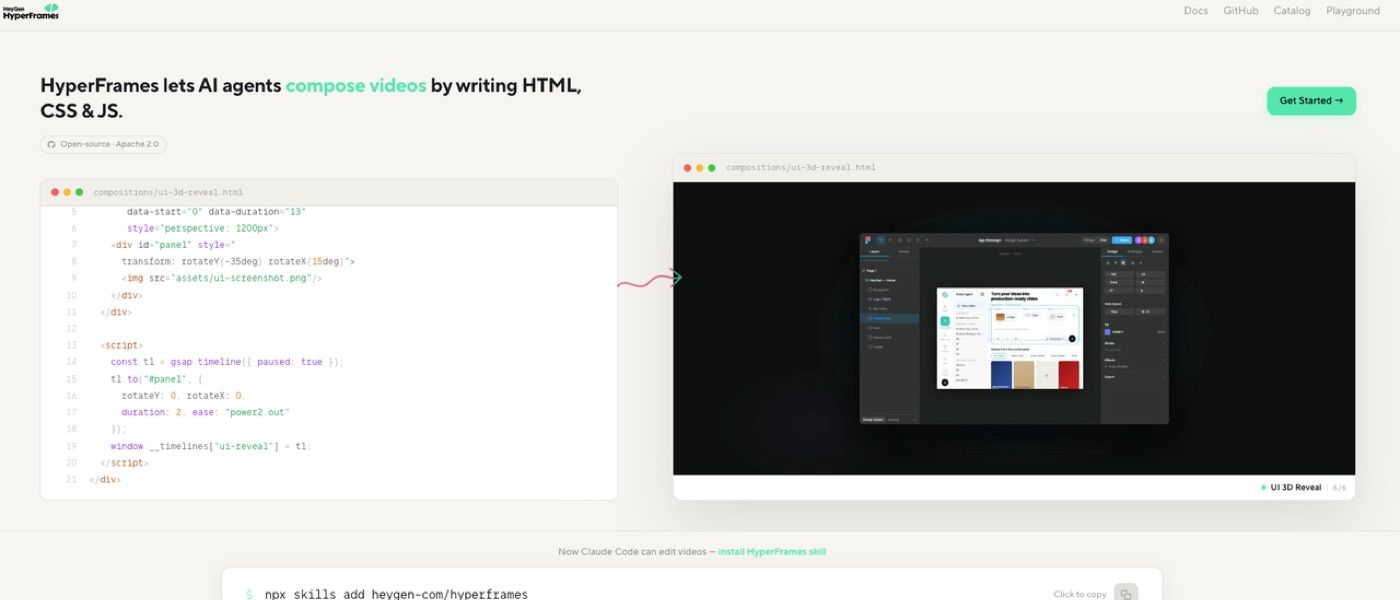
Task: Click the Open-source · Apache 2.0 badge
Action: (103, 145)
